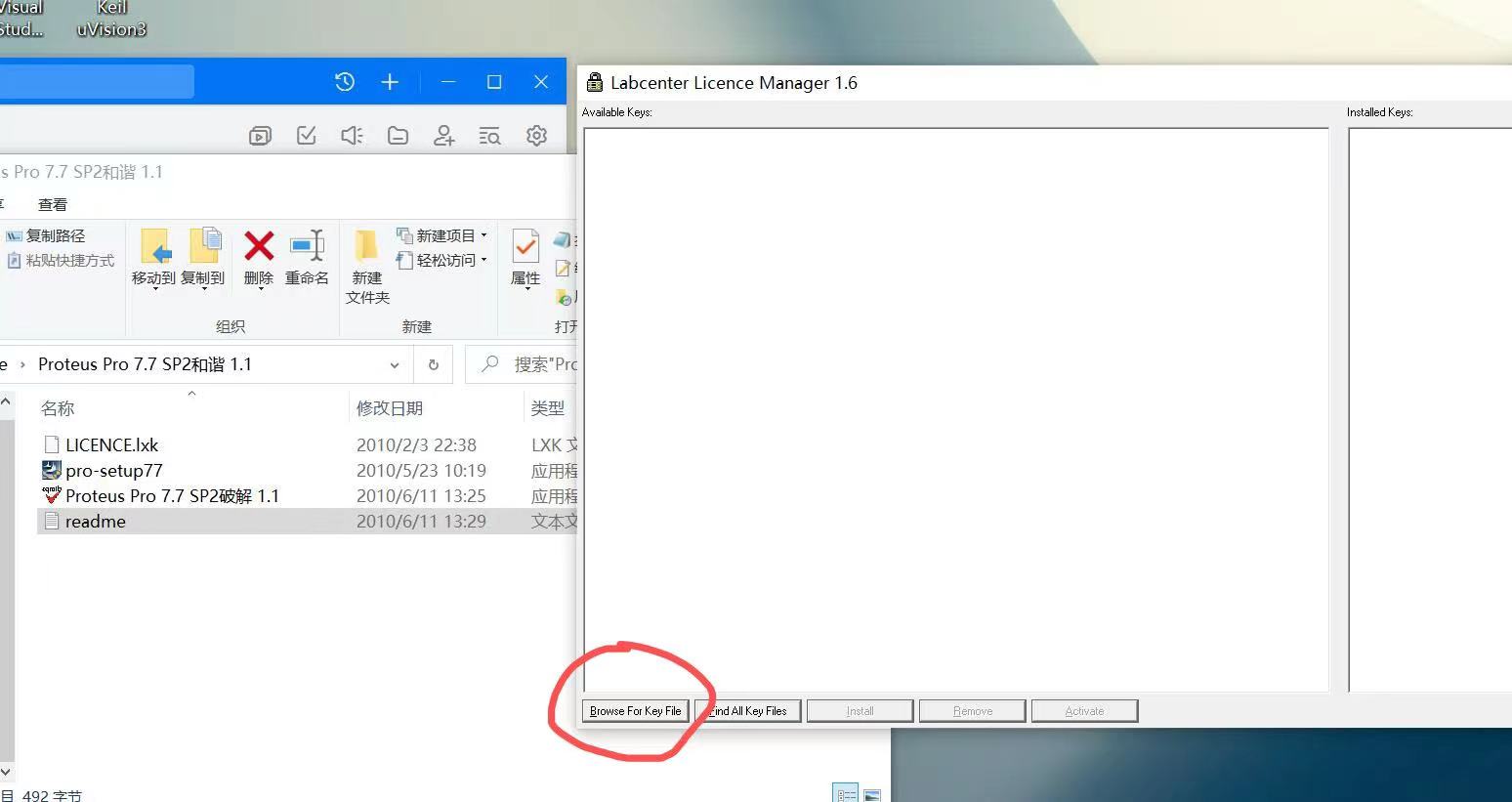This screenshot has width=1512, height=802.
Task: Open Keil uVision3 from the desktop
Action: 110,20
